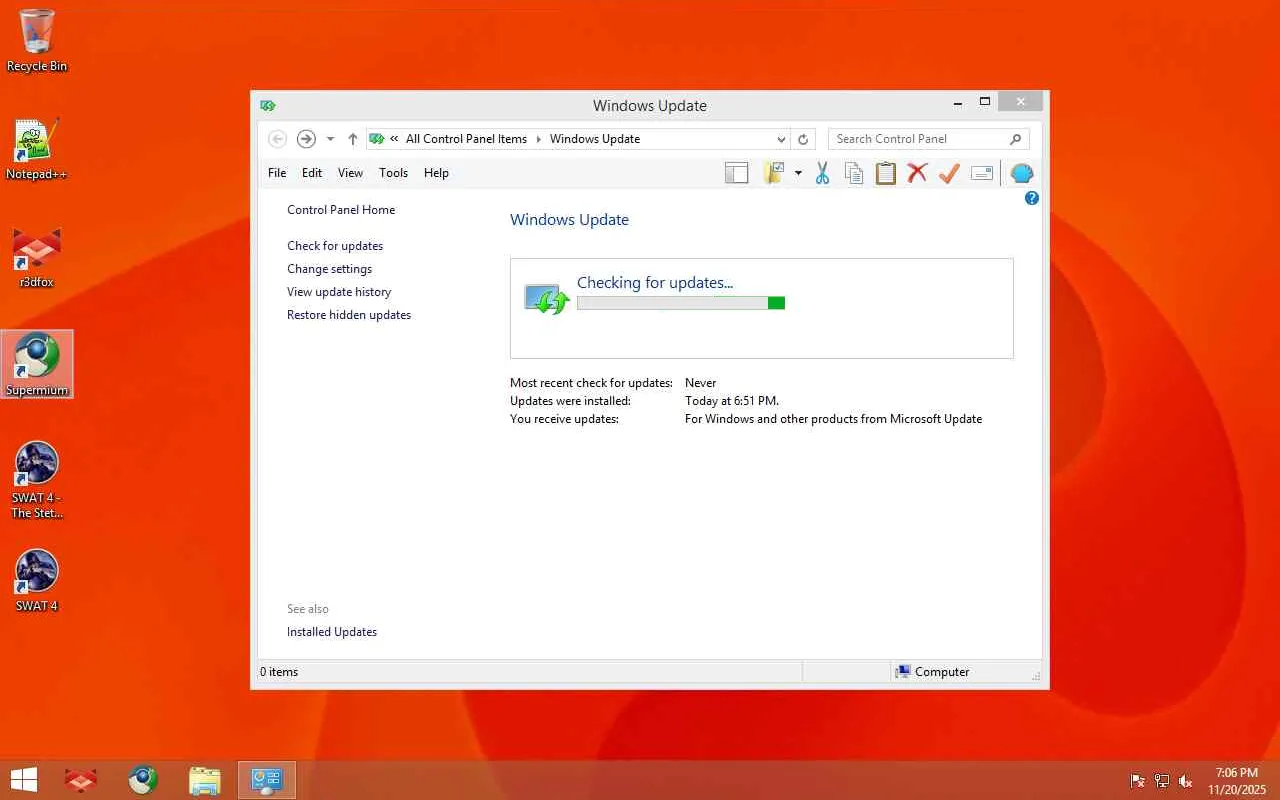Viewport: 1280px width, 800px height.
Task: Click the r3dfox taskbar icon
Action: pos(81,780)
